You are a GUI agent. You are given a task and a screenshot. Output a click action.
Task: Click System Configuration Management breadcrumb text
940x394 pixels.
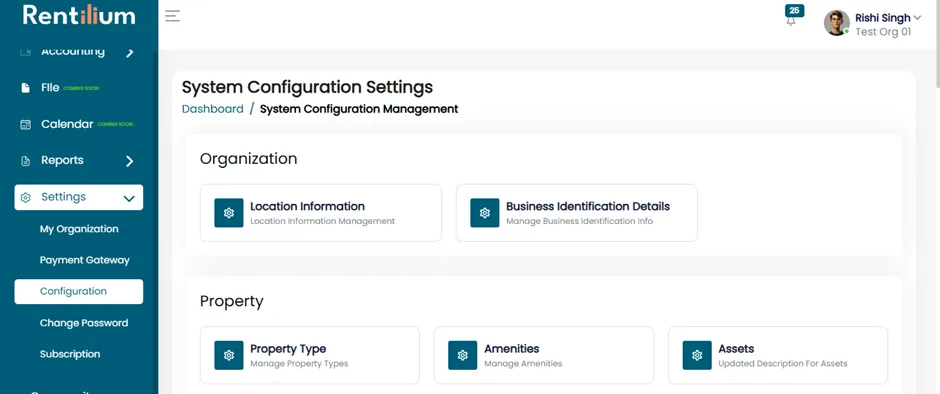(359, 109)
